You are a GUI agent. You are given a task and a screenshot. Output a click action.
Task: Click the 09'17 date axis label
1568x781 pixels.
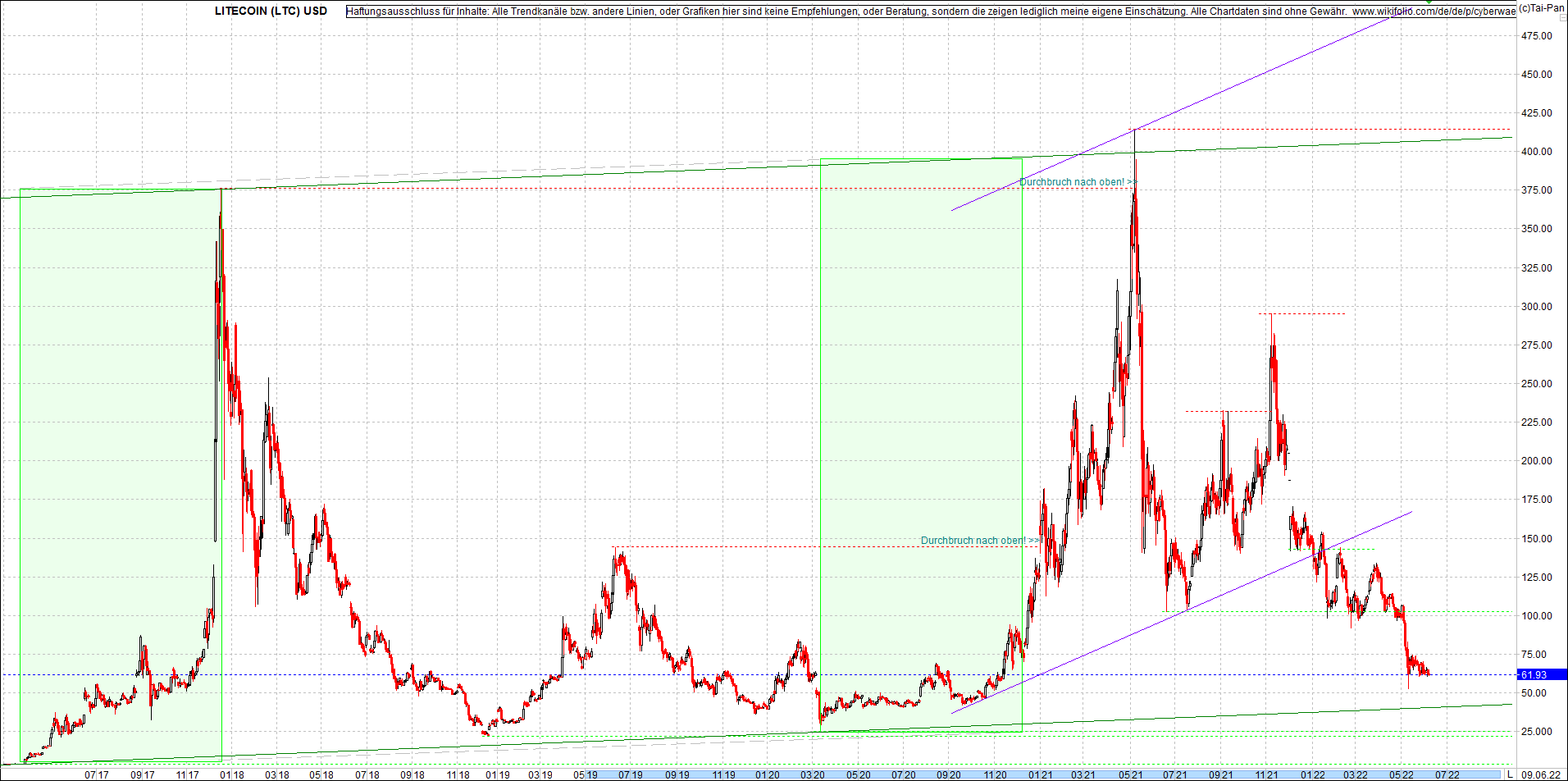click(x=143, y=775)
